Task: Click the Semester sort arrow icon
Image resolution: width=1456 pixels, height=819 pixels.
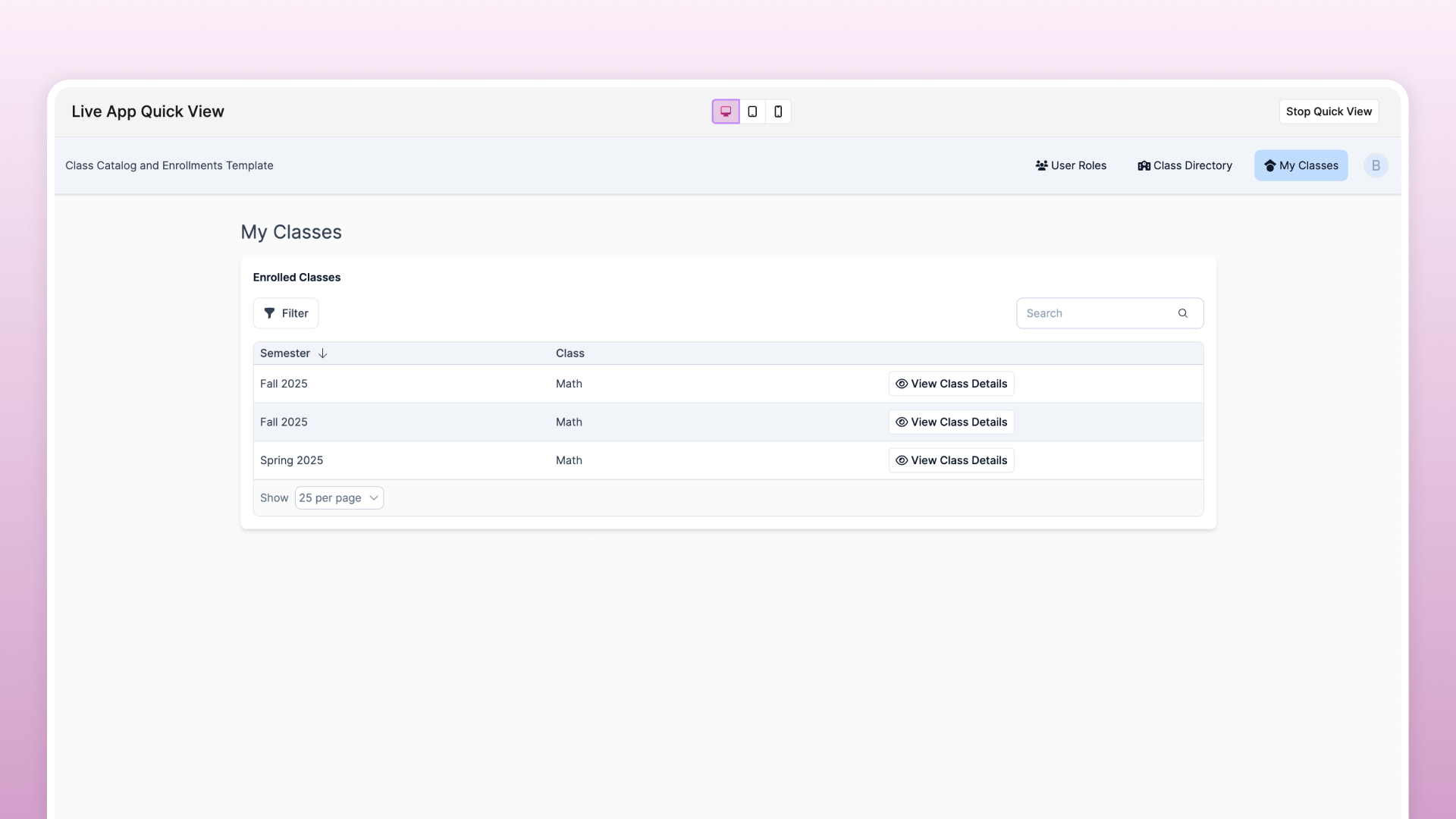Action: coord(322,353)
